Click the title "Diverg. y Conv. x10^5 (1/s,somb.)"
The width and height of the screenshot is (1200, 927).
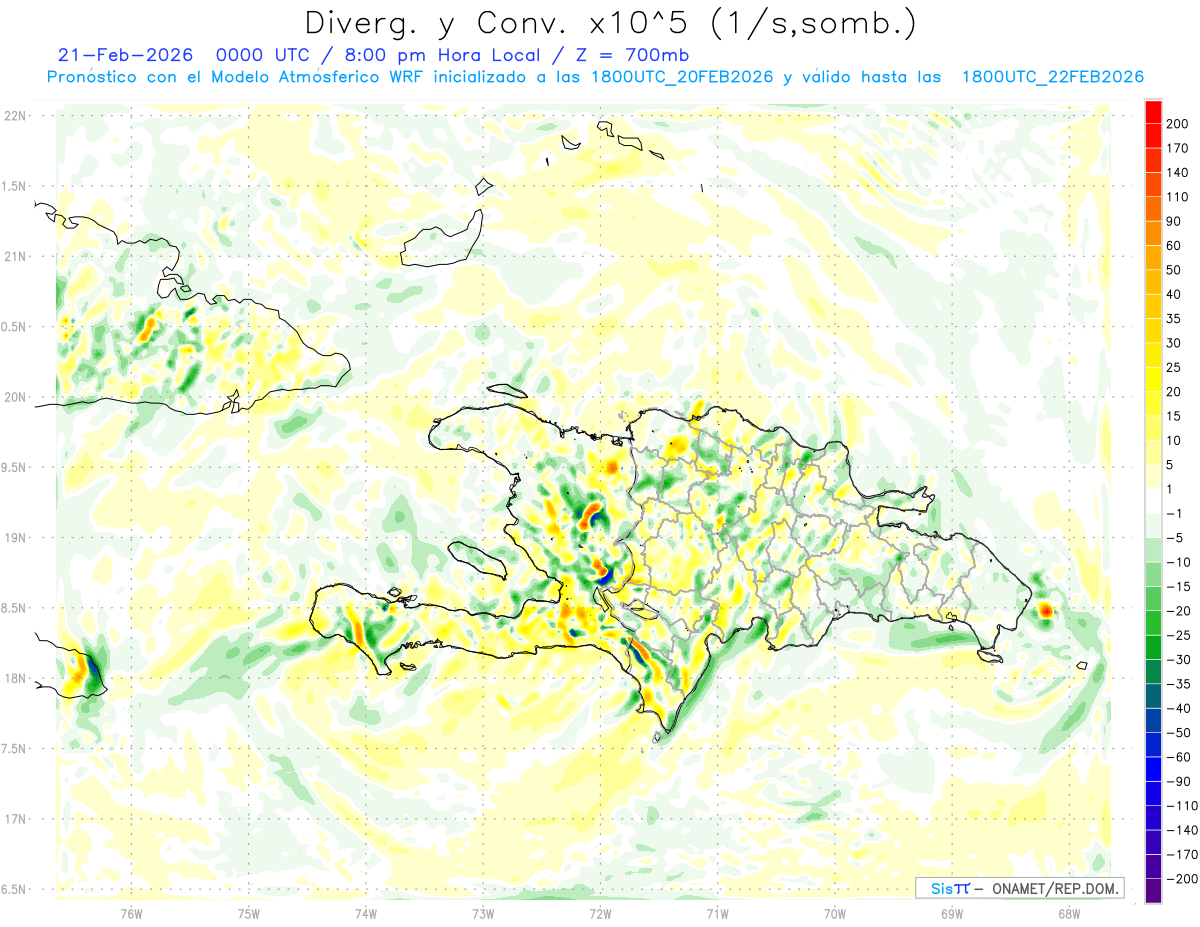click(610, 24)
